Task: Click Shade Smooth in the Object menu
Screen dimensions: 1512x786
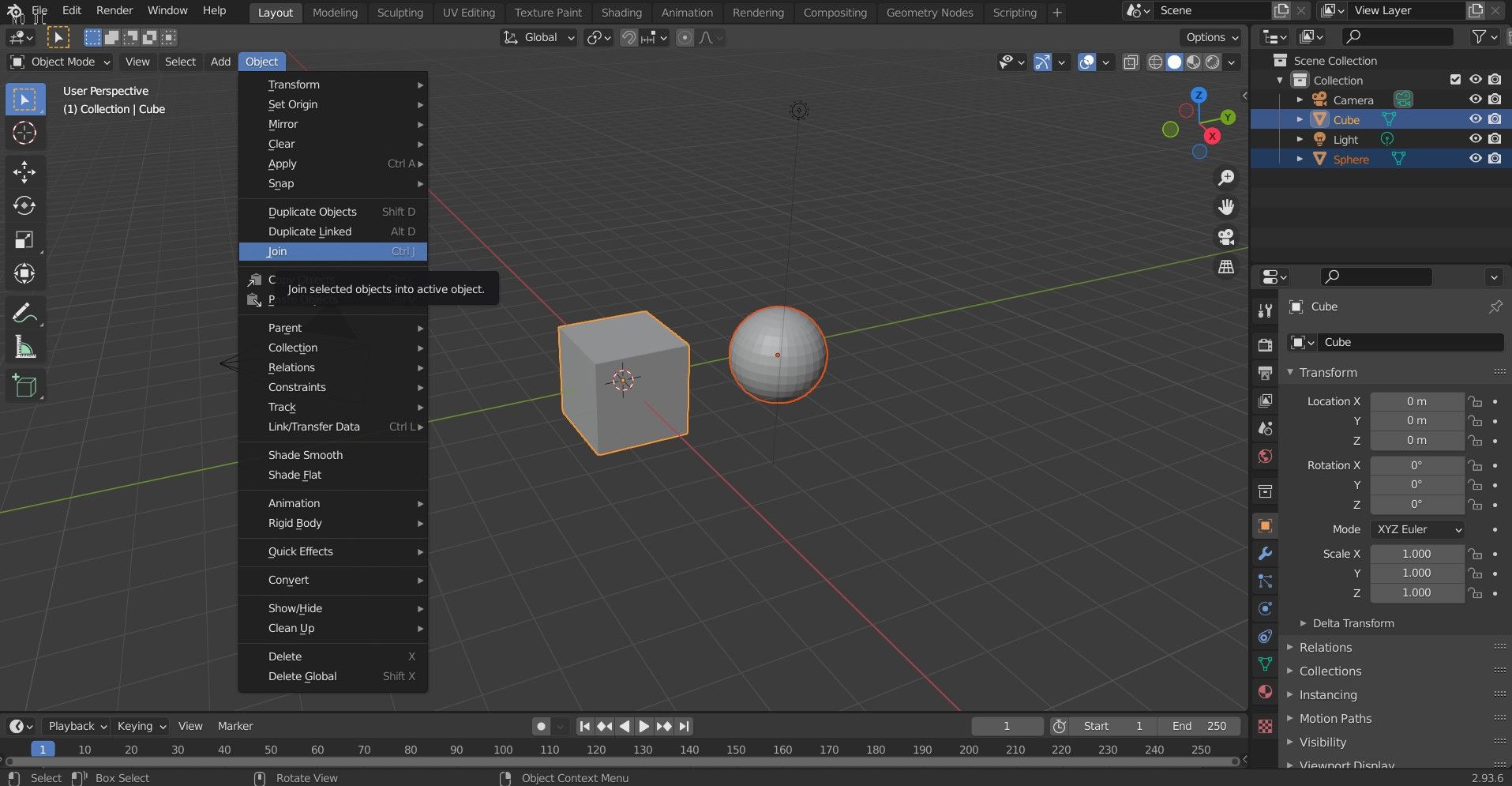Action: (305, 454)
